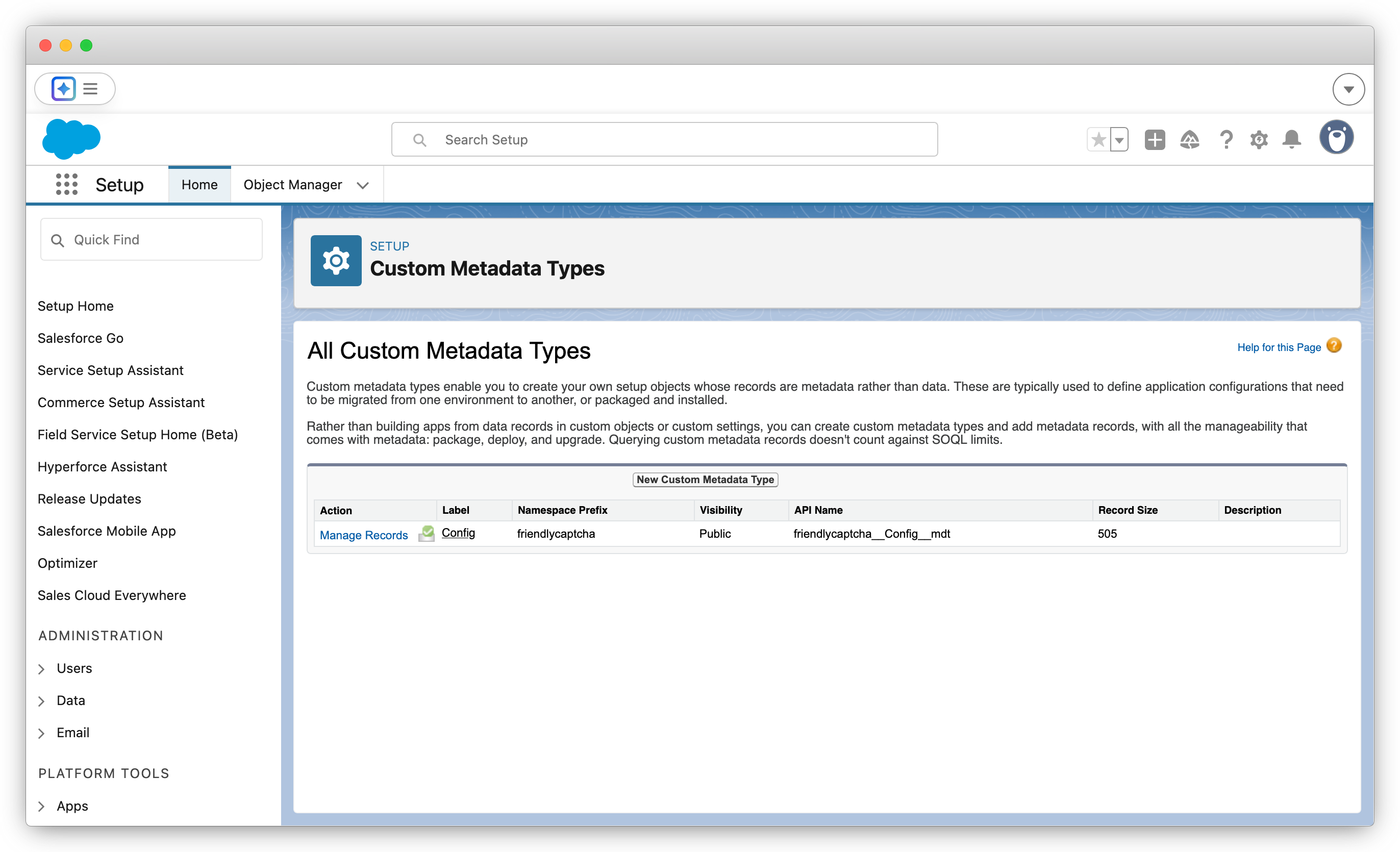1400x852 pixels.
Task: Click Help for this Page link
Action: 1279,347
